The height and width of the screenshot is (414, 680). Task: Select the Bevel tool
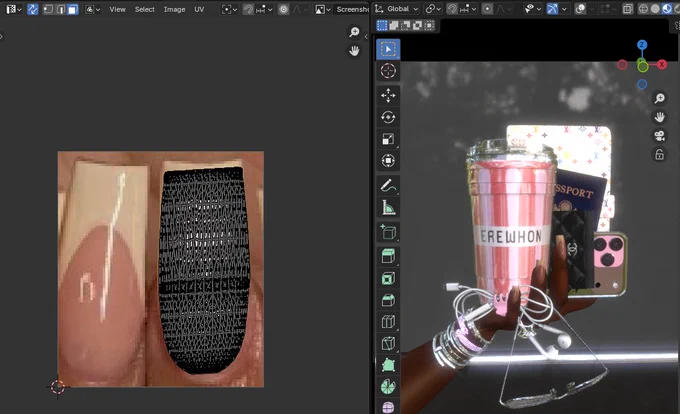click(x=388, y=300)
